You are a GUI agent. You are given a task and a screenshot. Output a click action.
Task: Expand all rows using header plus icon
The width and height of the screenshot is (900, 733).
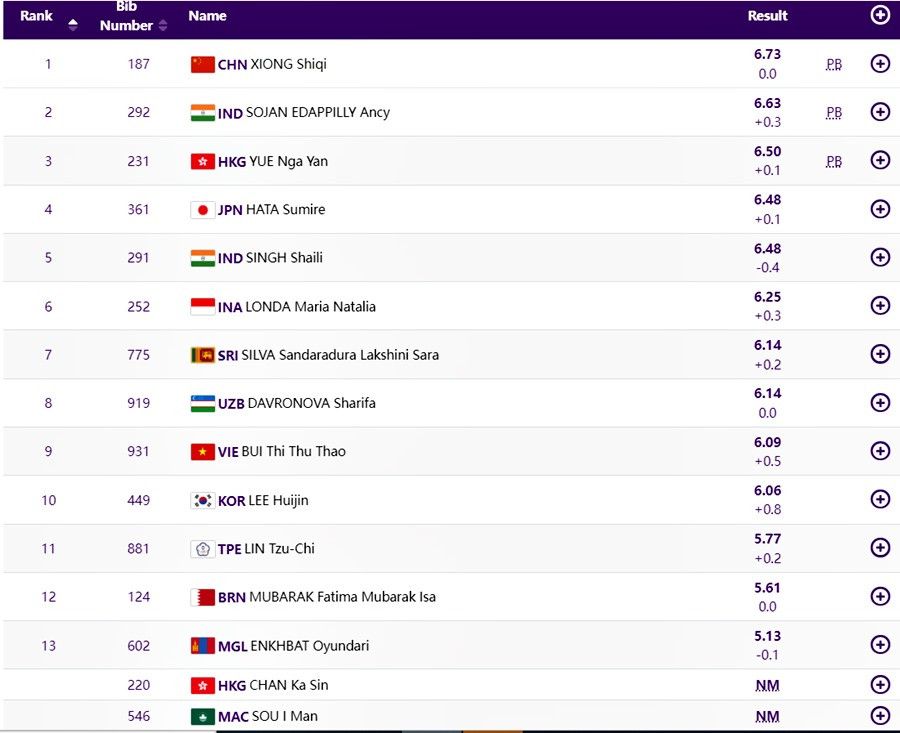[x=880, y=15]
